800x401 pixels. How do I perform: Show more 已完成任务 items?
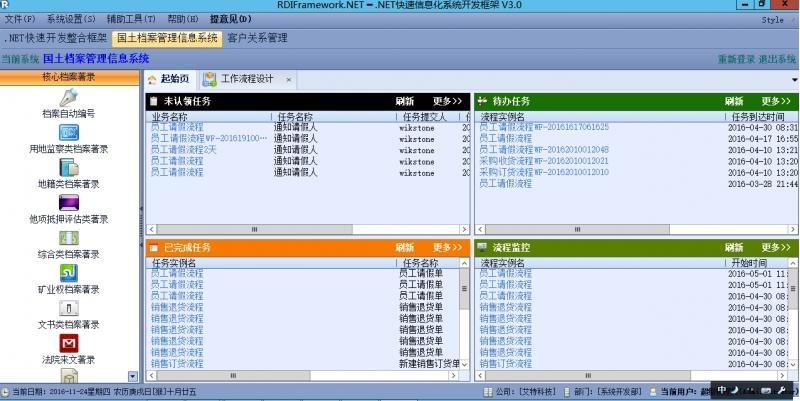[x=447, y=247]
